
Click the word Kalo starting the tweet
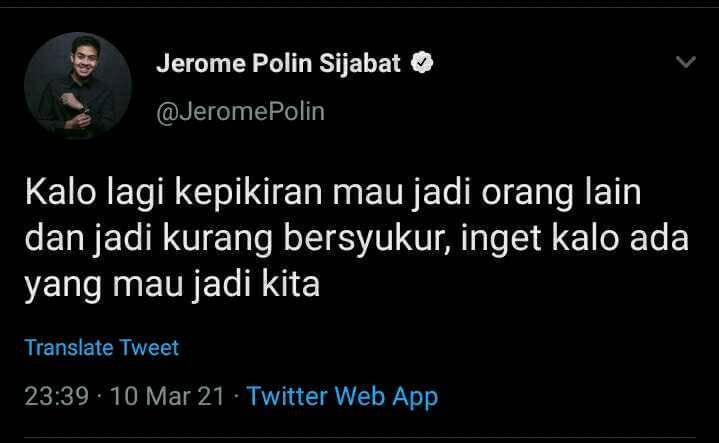[61, 192]
